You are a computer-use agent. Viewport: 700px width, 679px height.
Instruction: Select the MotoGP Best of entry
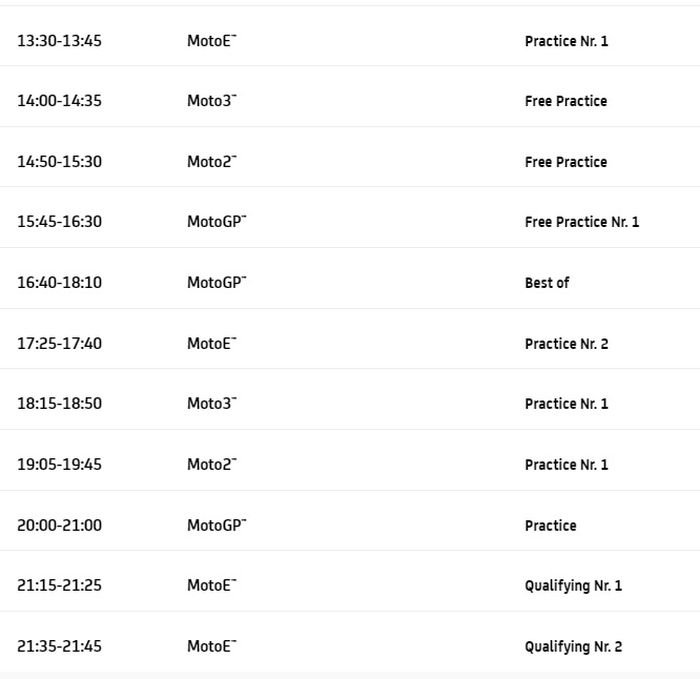(x=546, y=283)
